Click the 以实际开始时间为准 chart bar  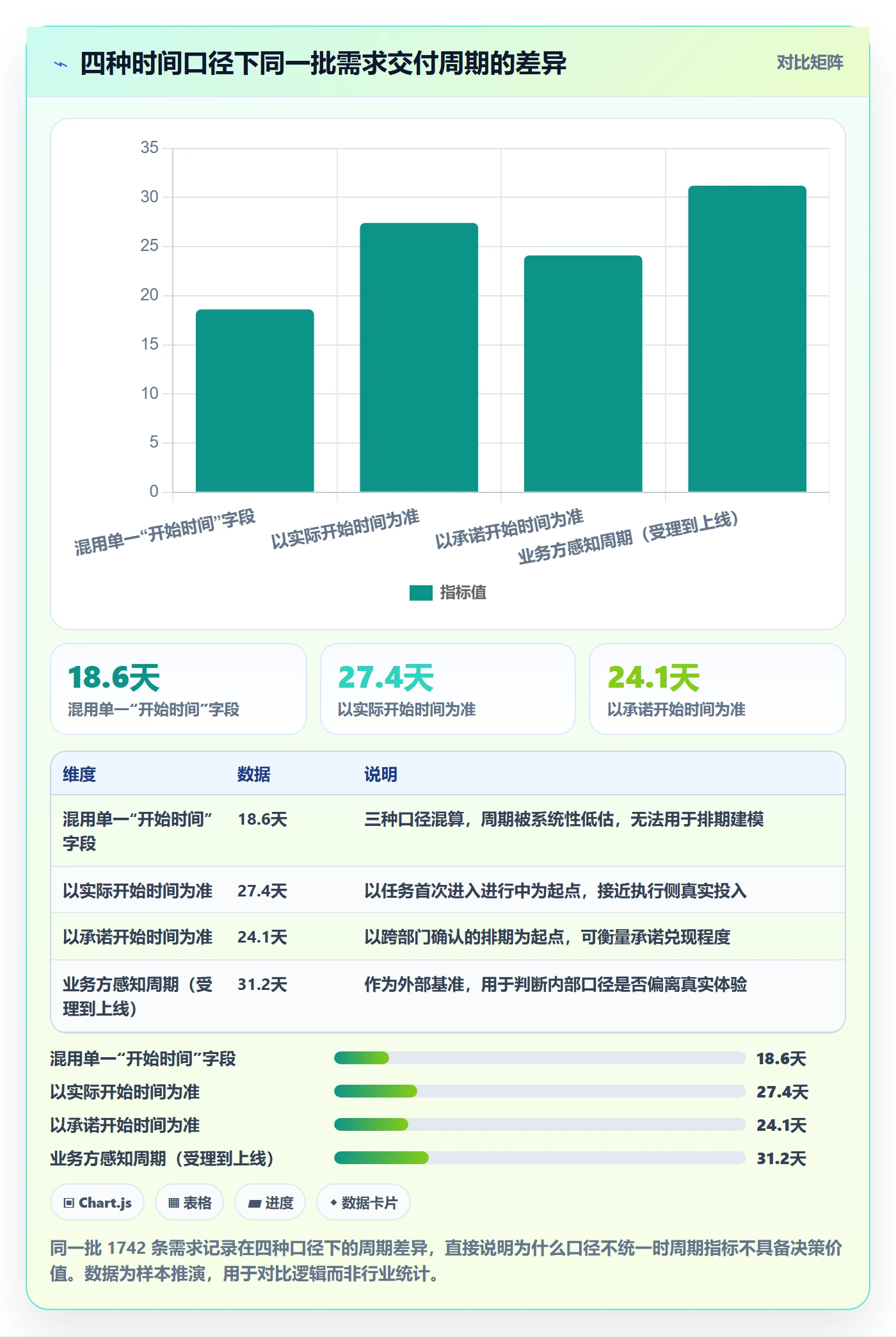[419, 357]
